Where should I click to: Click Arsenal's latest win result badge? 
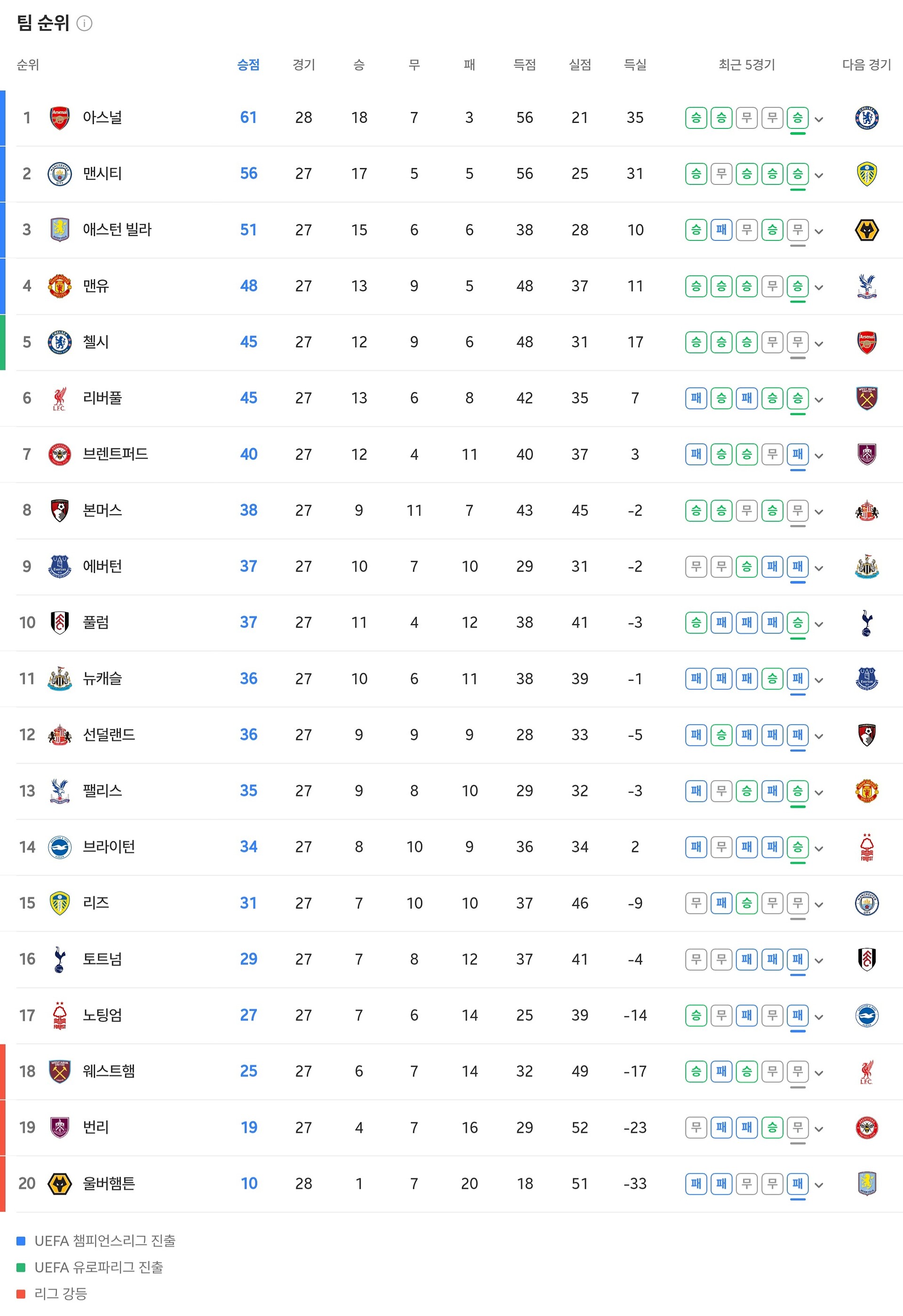(x=797, y=118)
